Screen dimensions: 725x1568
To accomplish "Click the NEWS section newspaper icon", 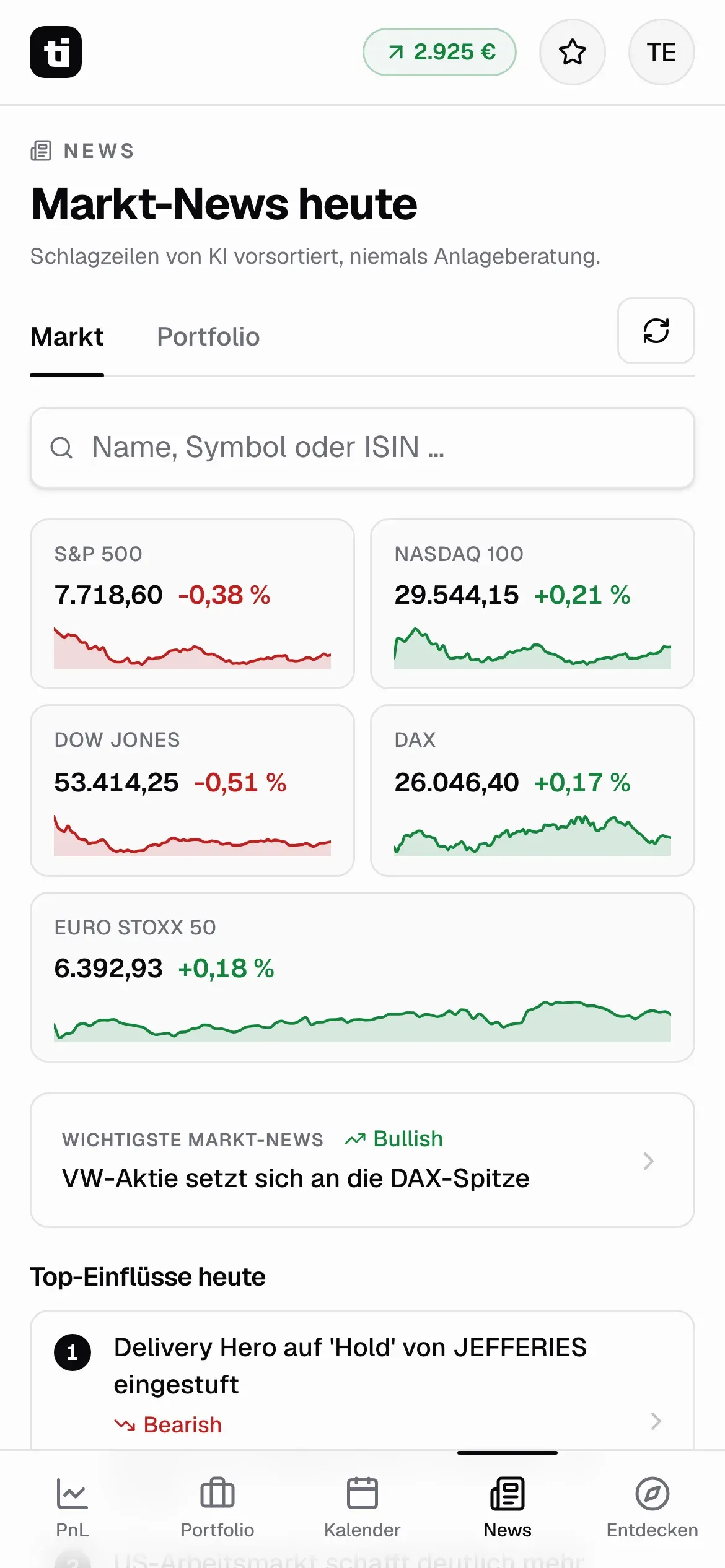I will [41, 150].
